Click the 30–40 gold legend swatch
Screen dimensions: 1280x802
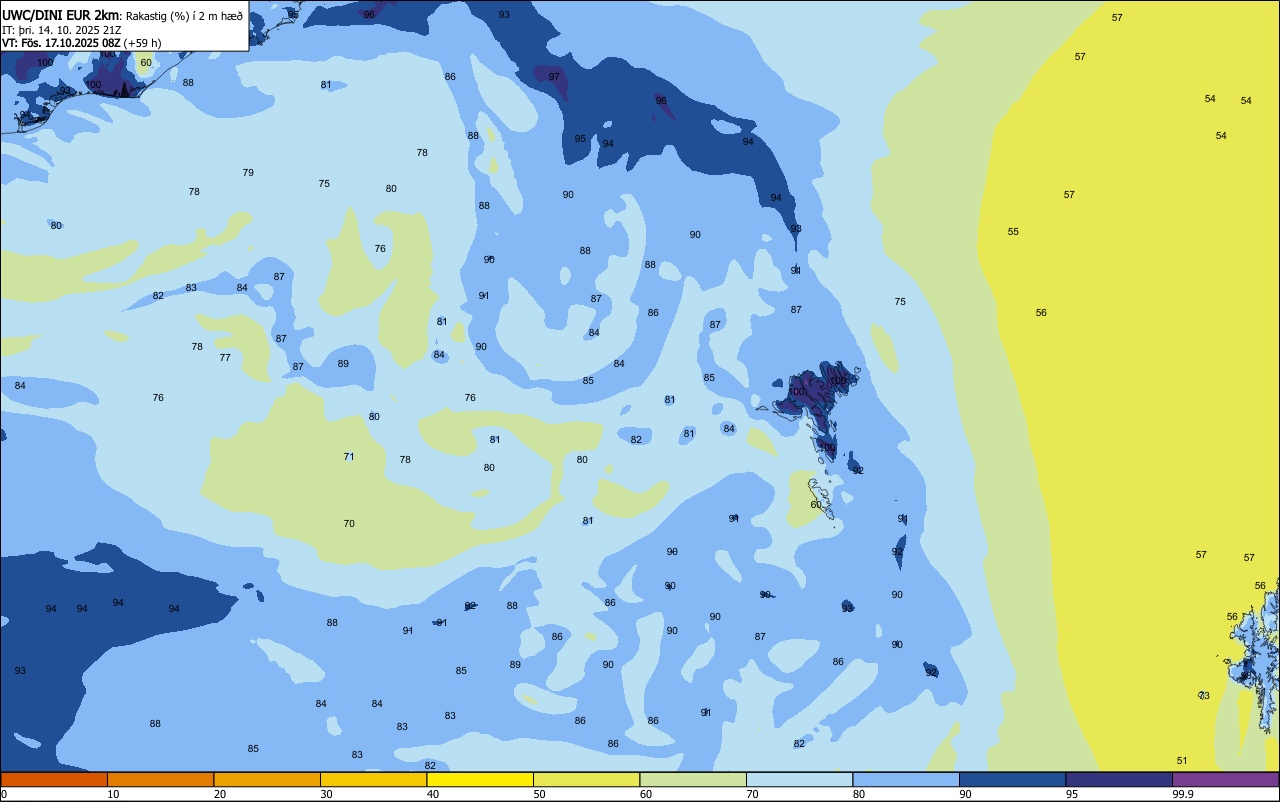(x=373, y=779)
